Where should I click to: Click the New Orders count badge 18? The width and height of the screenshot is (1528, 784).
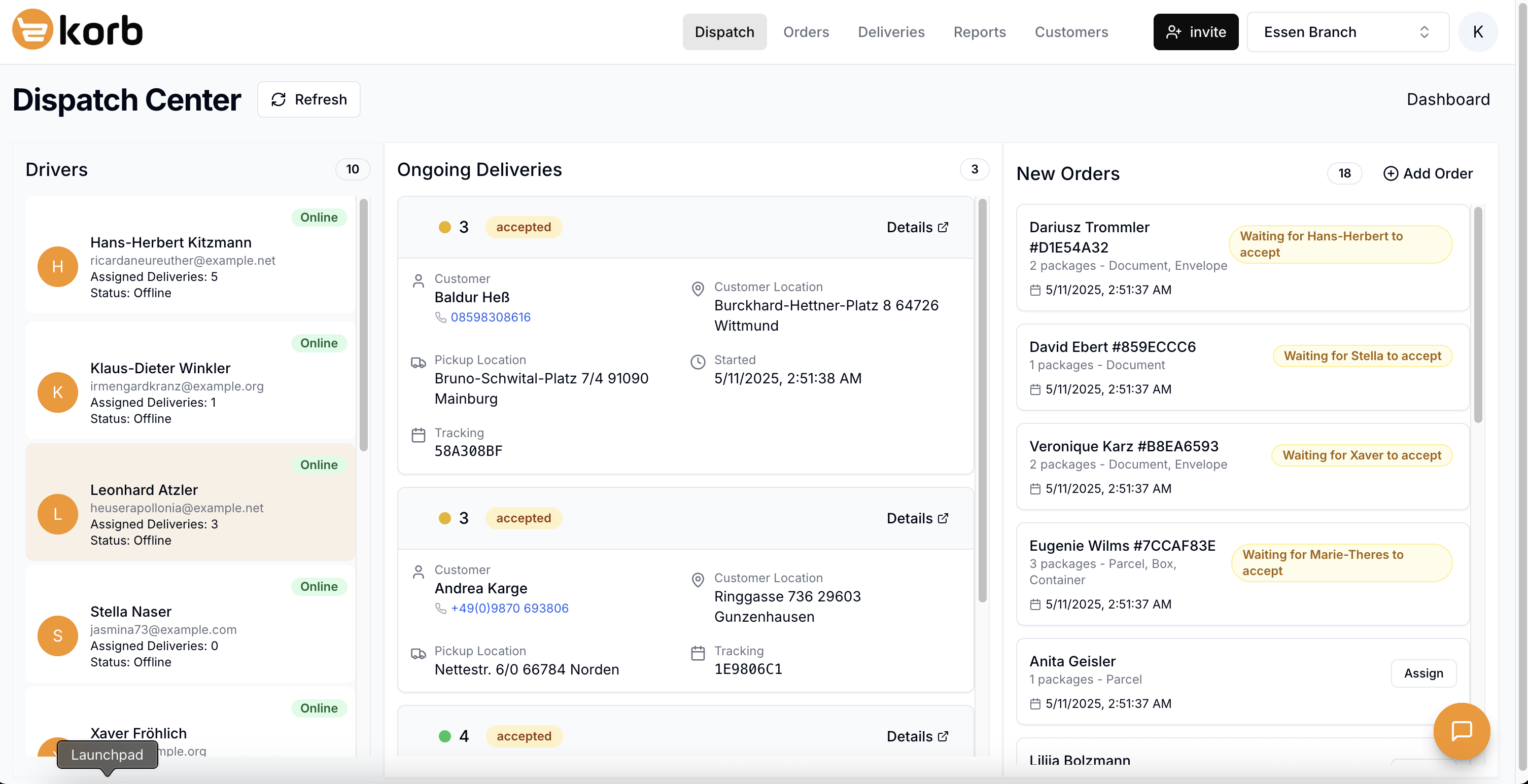tap(1344, 173)
